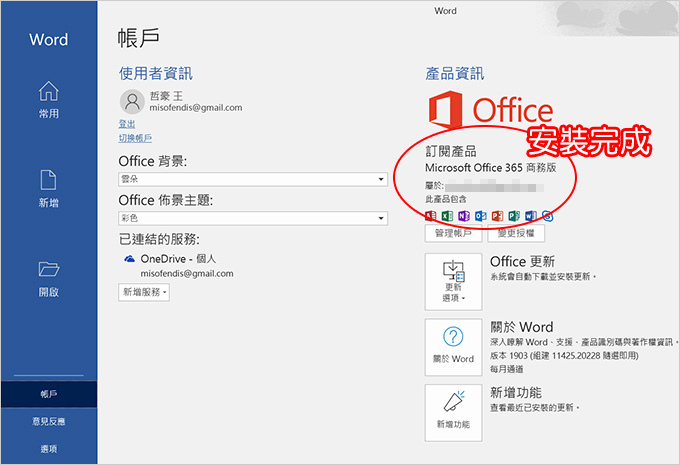Screen dimensions: 680x465
Task: Open the 新增功能 megaphone button
Action: pyautogui.click(x=453, y=413)
